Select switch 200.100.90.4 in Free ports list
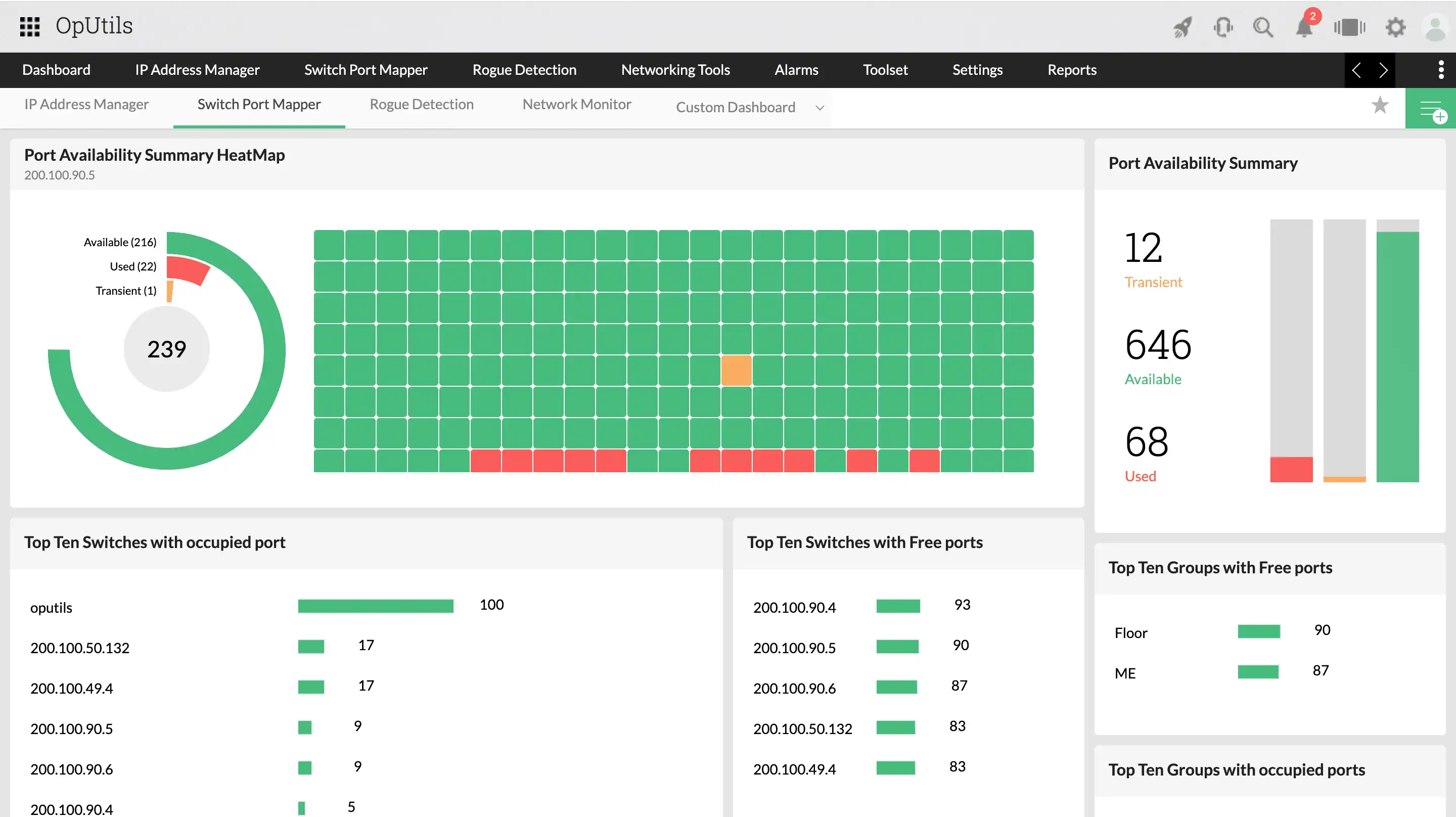 [x=795, y=607]
